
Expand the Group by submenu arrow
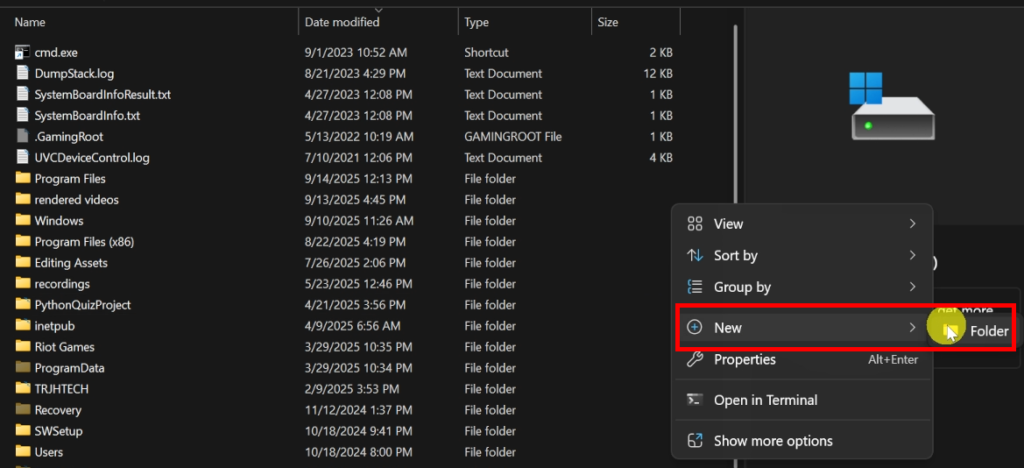pos(912,287)
